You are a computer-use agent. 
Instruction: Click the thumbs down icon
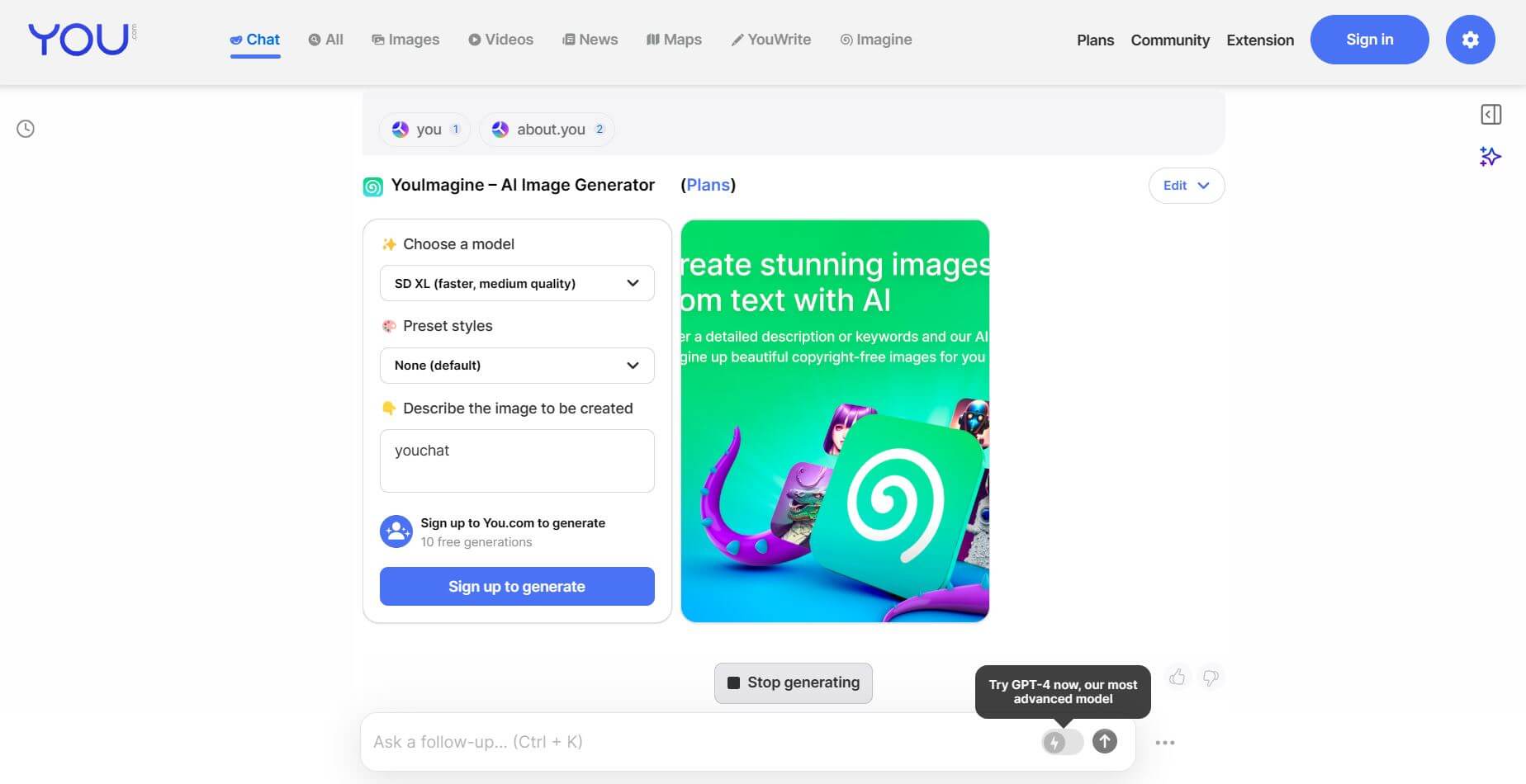coord(1211,678)
